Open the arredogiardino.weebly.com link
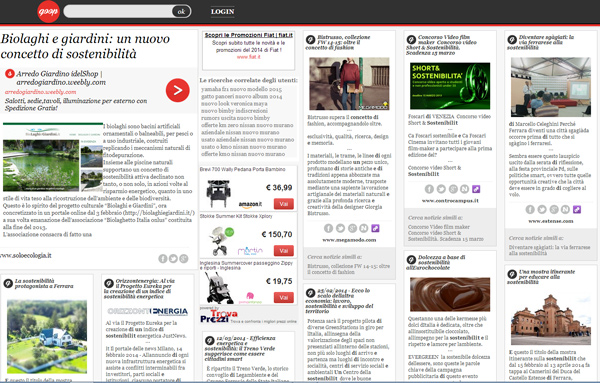This screenshot has width=600, height=383. tap(41, 92)
